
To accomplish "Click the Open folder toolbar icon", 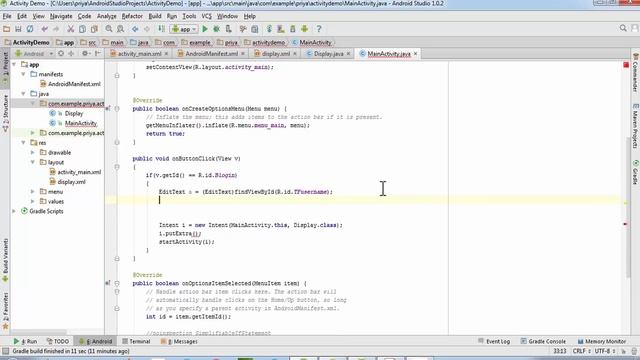I will 6,29.
